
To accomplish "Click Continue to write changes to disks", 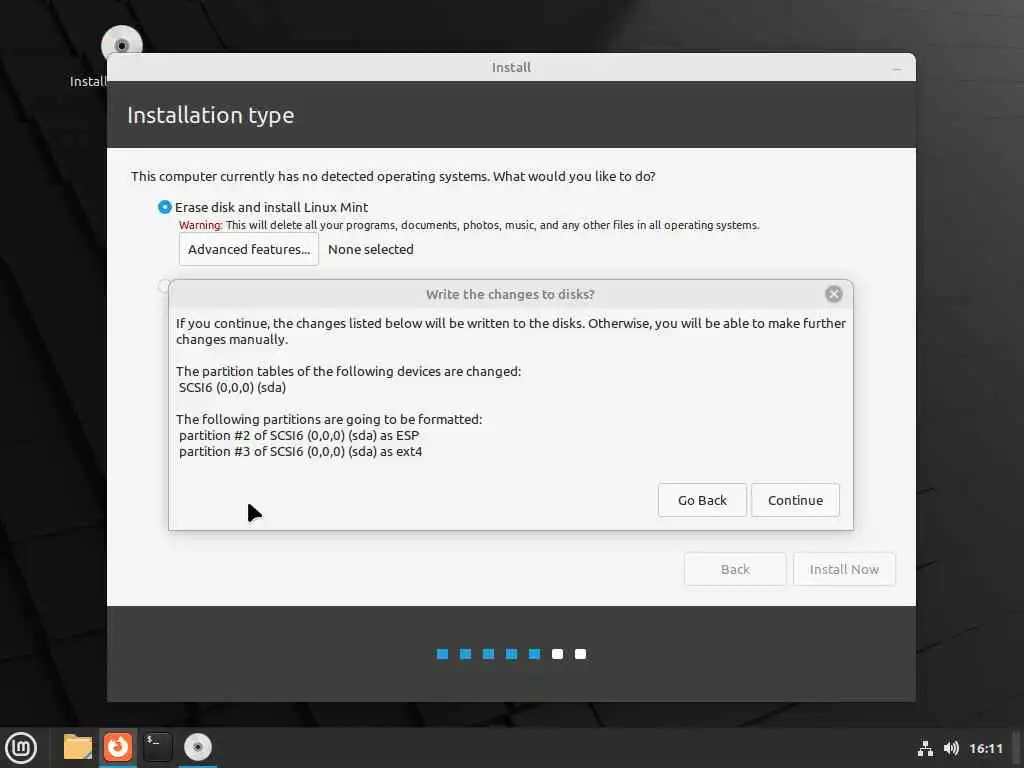I will point(795,500).
